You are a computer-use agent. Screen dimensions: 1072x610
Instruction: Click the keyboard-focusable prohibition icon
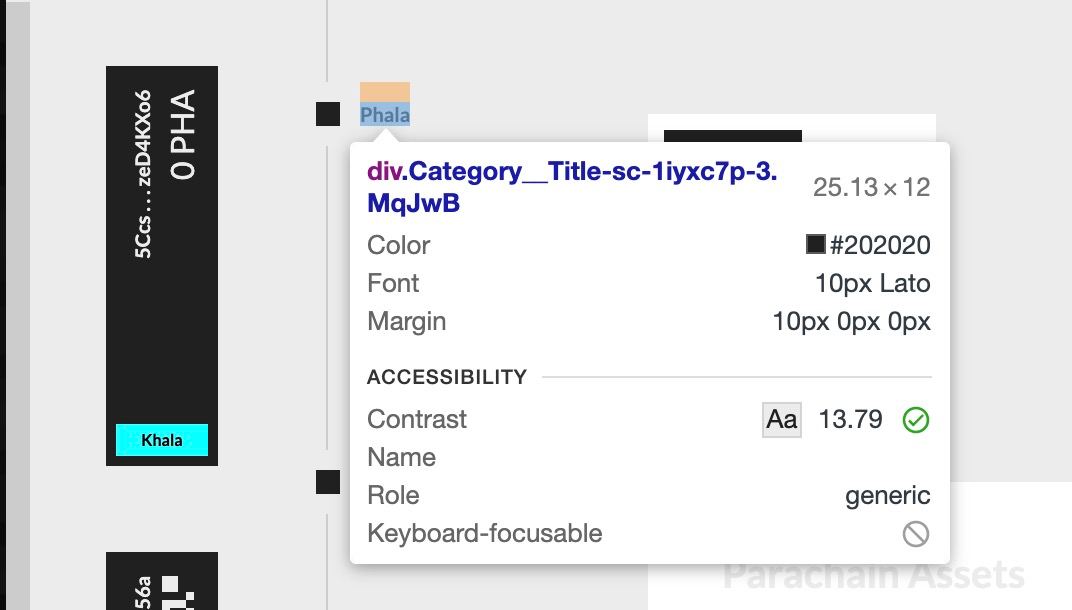916,534
